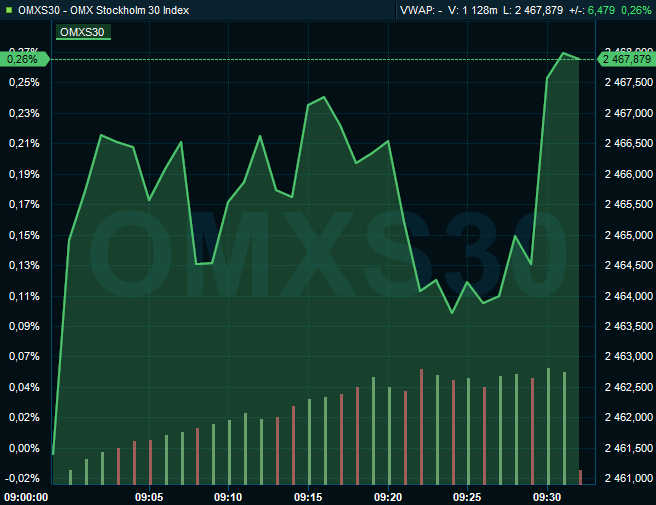This screenshot has height=505, width=656.
Task: Click the 2 464,000 price label
Action: tap(629, 296)
